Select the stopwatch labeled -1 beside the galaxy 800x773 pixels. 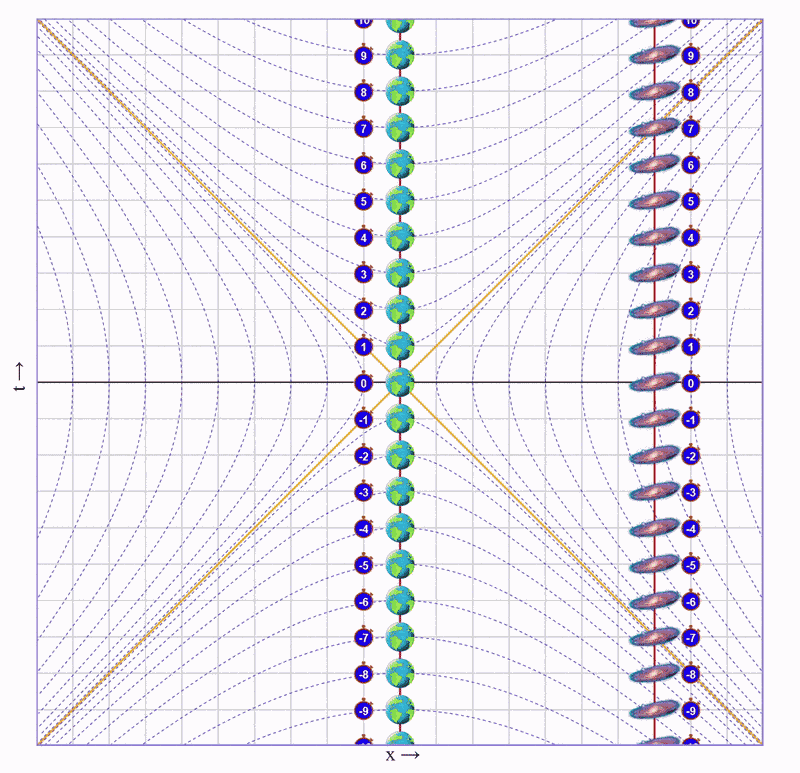(x=691, y=419)
